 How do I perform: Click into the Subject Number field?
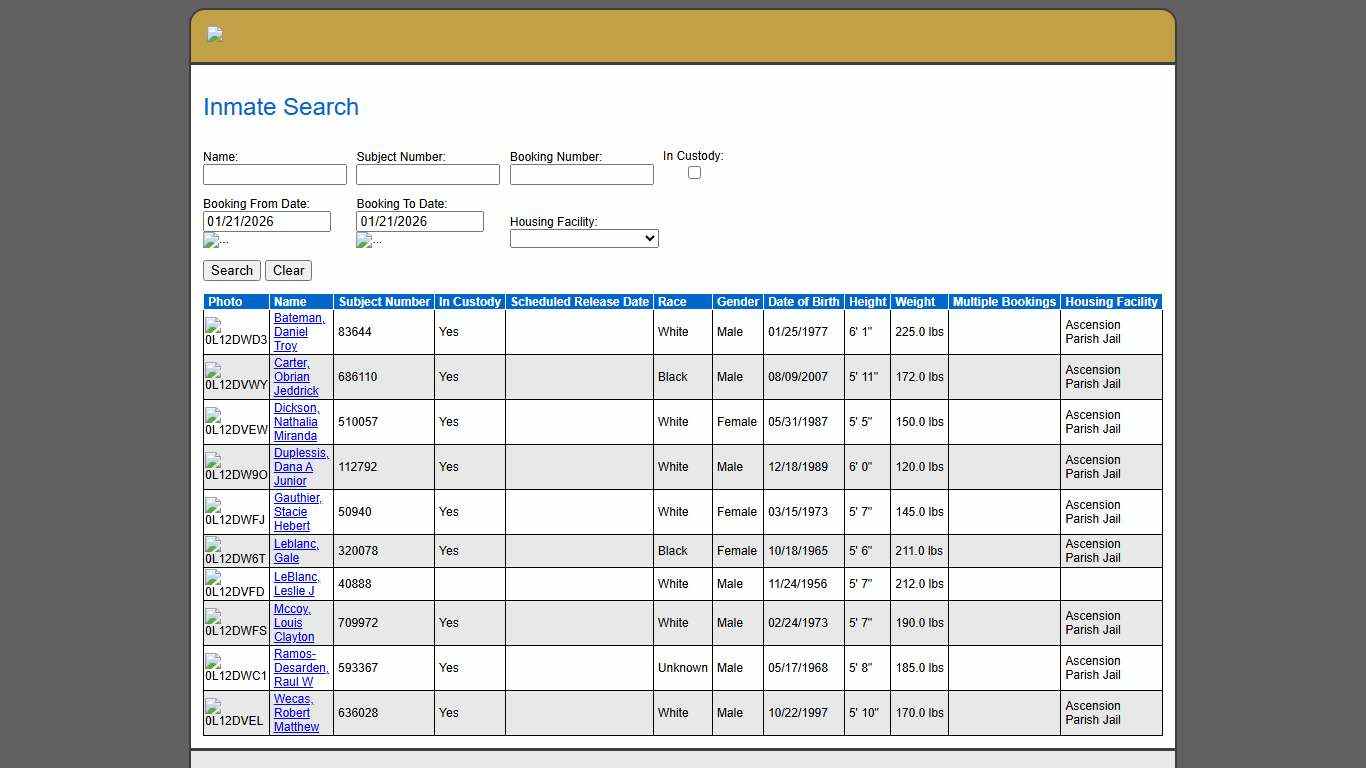pos(427,174)
